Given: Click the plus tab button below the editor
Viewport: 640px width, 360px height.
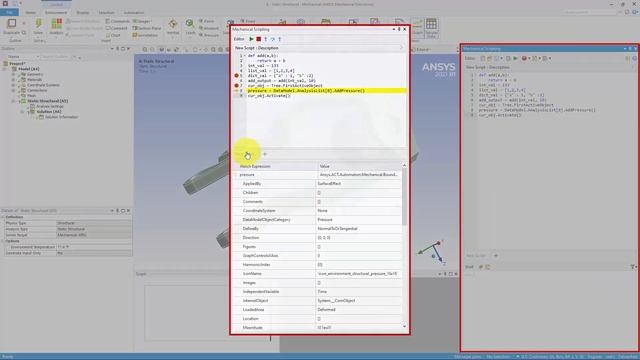Looking at the screenshot, I should pos(265,154).
